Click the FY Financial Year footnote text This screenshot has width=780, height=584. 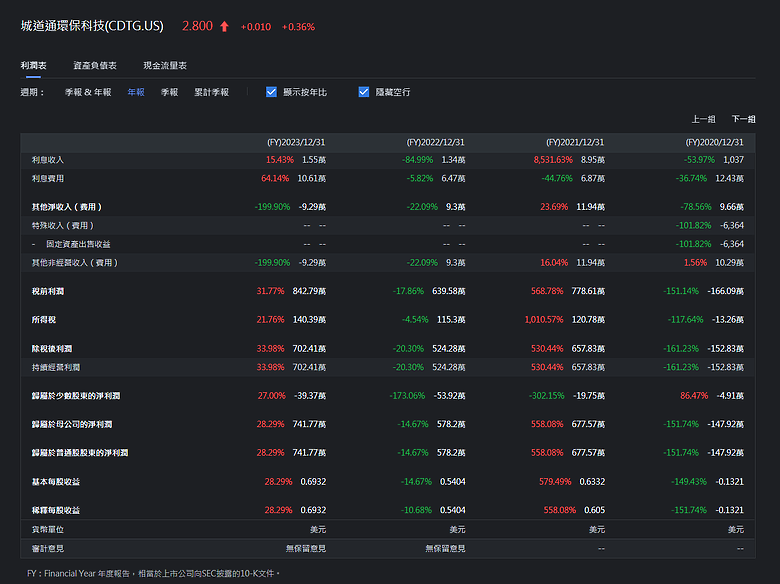tap(153, 574)
